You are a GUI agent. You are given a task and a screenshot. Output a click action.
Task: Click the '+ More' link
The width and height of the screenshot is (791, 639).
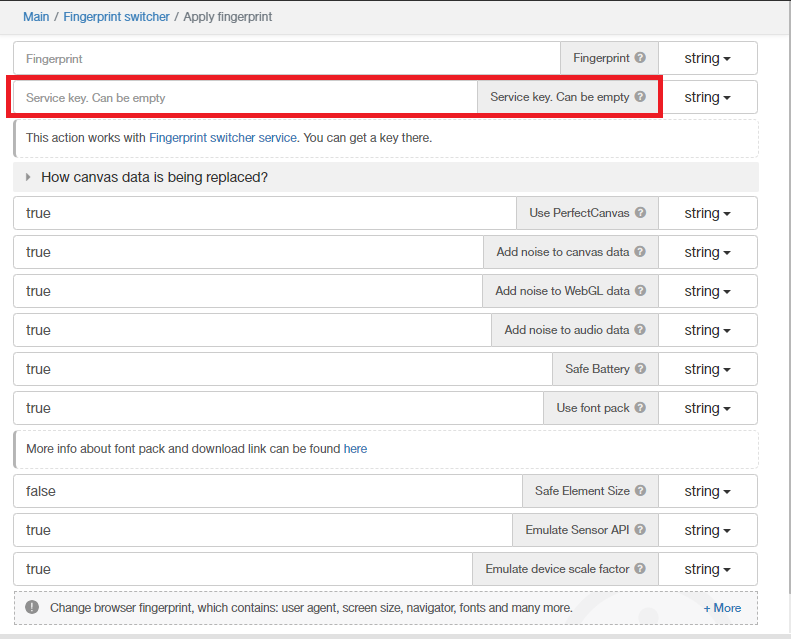pos(722,608)
